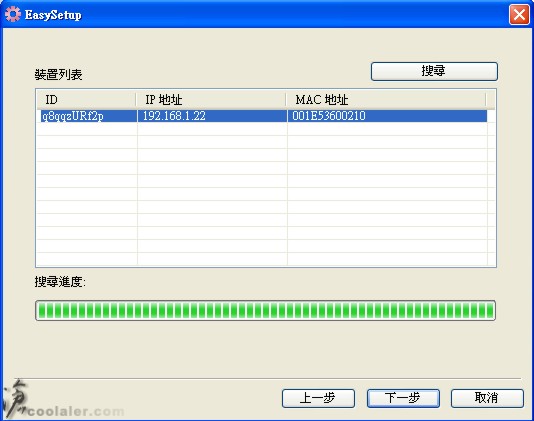
Task: Sort by IP 地址 column header
Action: coord(211,100)
